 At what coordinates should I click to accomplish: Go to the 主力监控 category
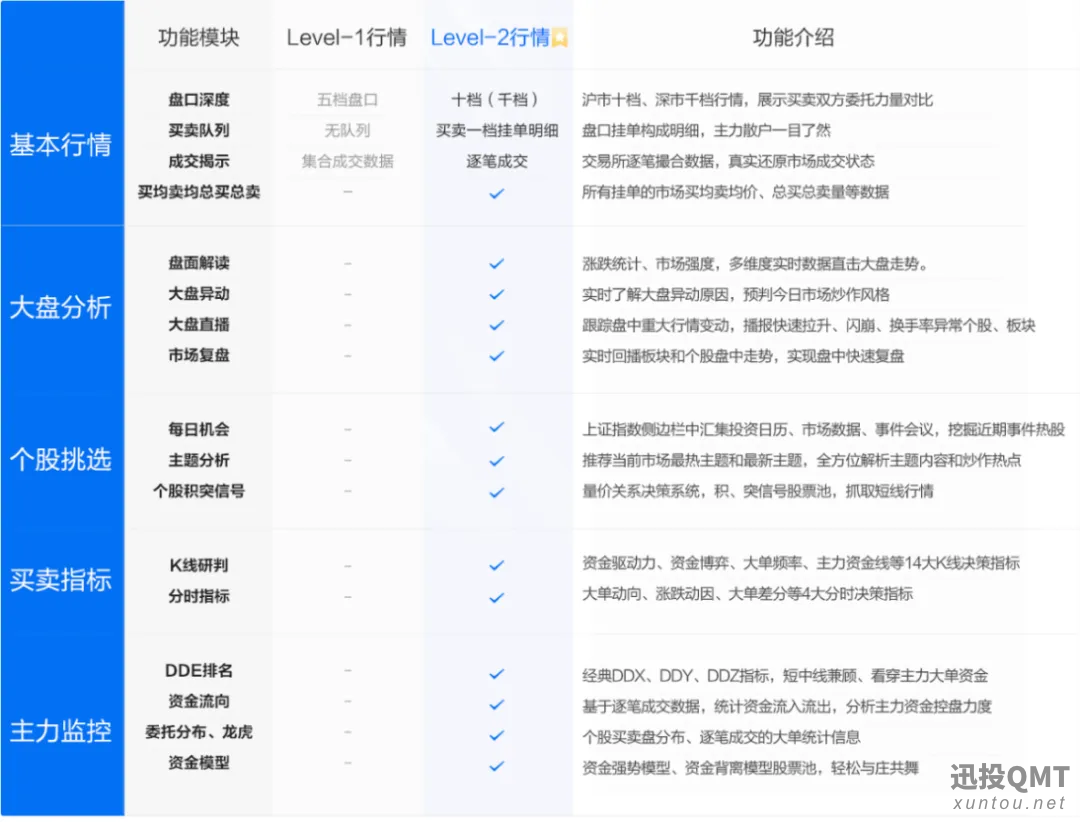pos(60,730)
